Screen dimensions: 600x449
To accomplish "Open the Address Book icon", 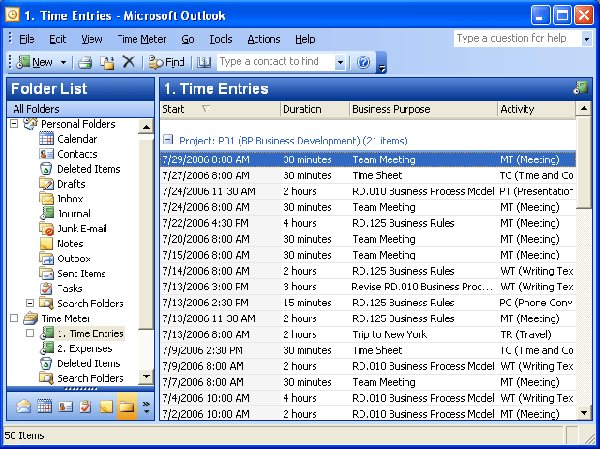I will 204,62.
